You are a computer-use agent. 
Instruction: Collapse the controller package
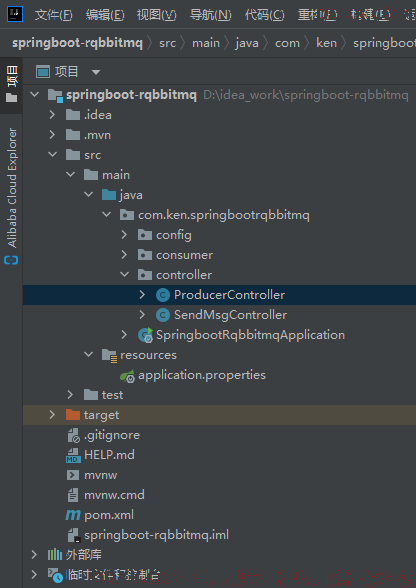[x=125, y=274]
